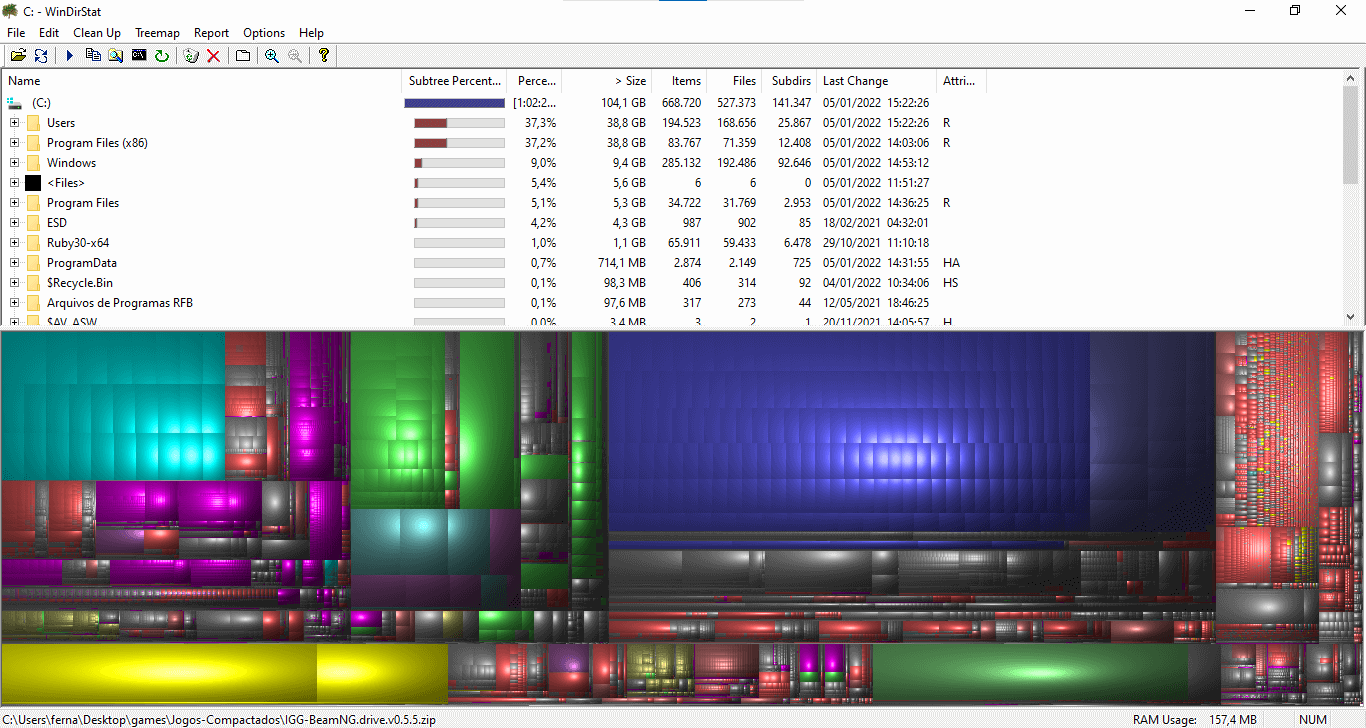Viewport: 1366px width, 728px height.
Task: Select the large blue treemap block
Action: coord(848,430)
